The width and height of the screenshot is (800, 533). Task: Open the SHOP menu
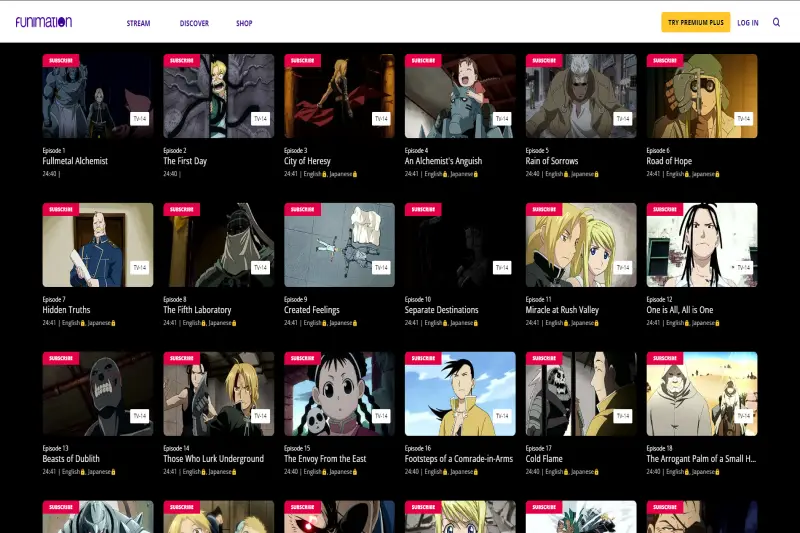(244, 23)
